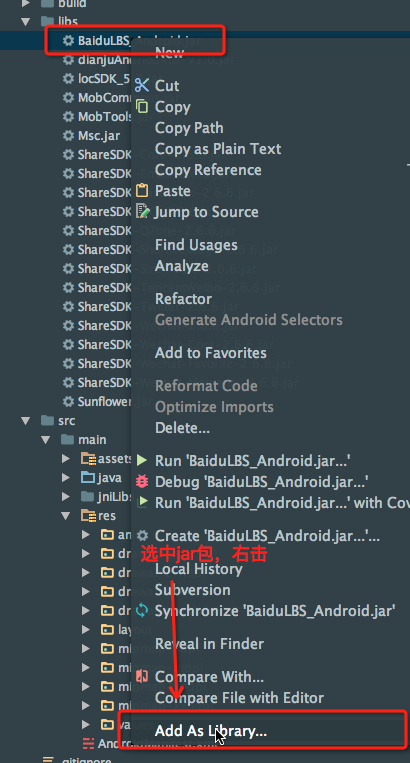
Task: Click the jniLibs folder icon
Action: [88, 496]
